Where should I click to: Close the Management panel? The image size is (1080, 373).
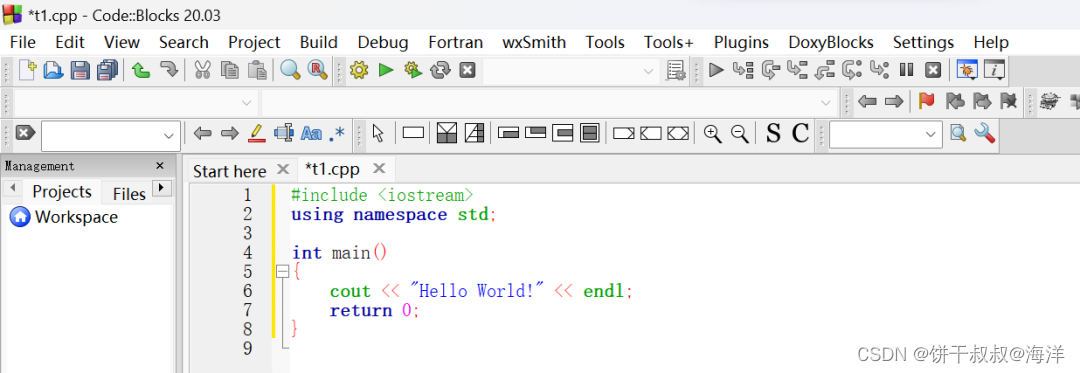click(160, 166)
